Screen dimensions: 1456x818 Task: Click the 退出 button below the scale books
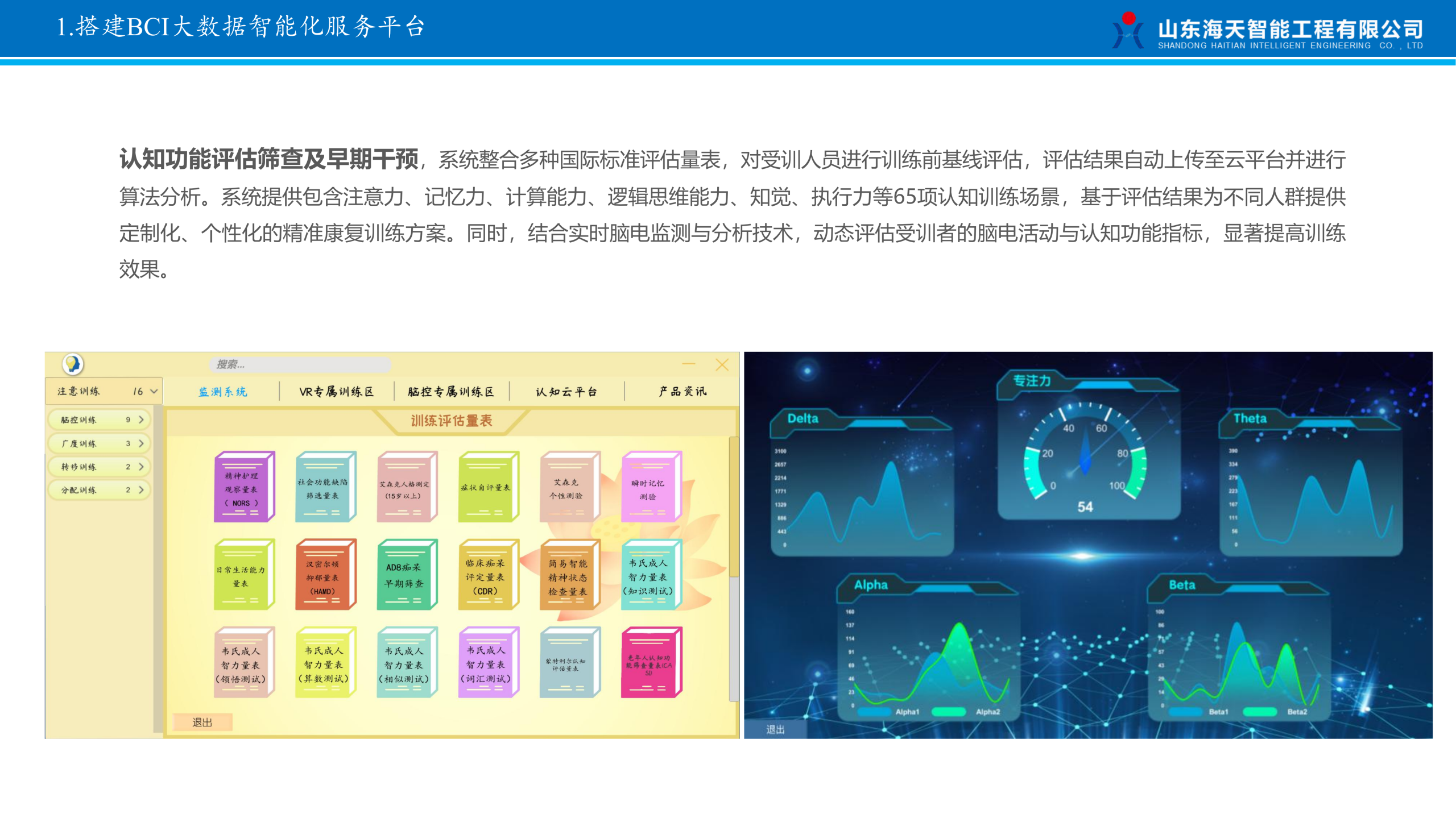tap(202, 723)
